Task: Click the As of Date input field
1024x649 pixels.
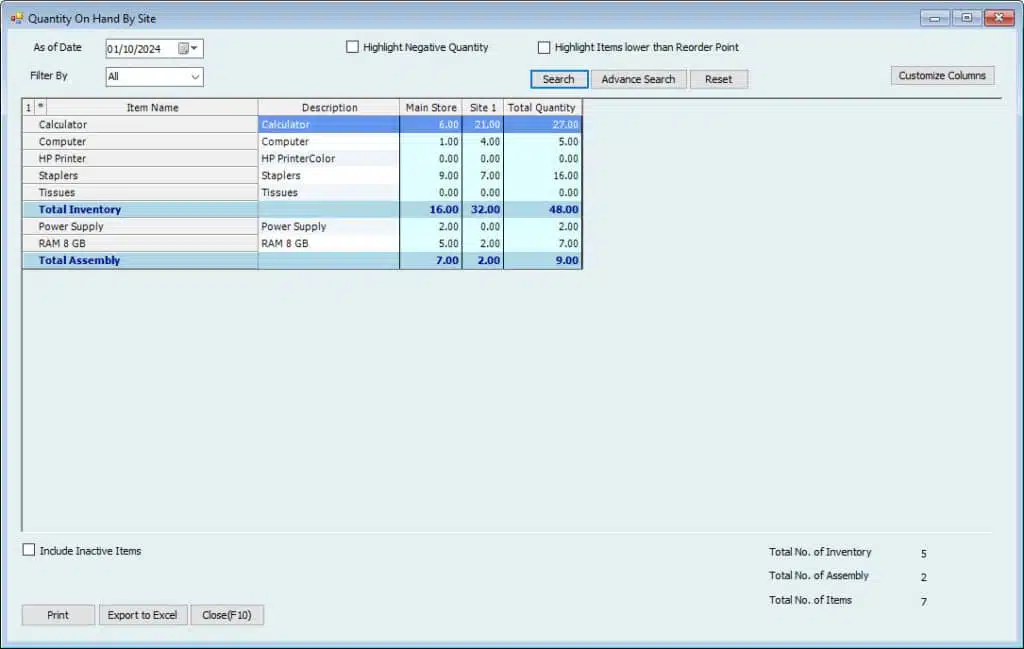Action: (140, 48)
